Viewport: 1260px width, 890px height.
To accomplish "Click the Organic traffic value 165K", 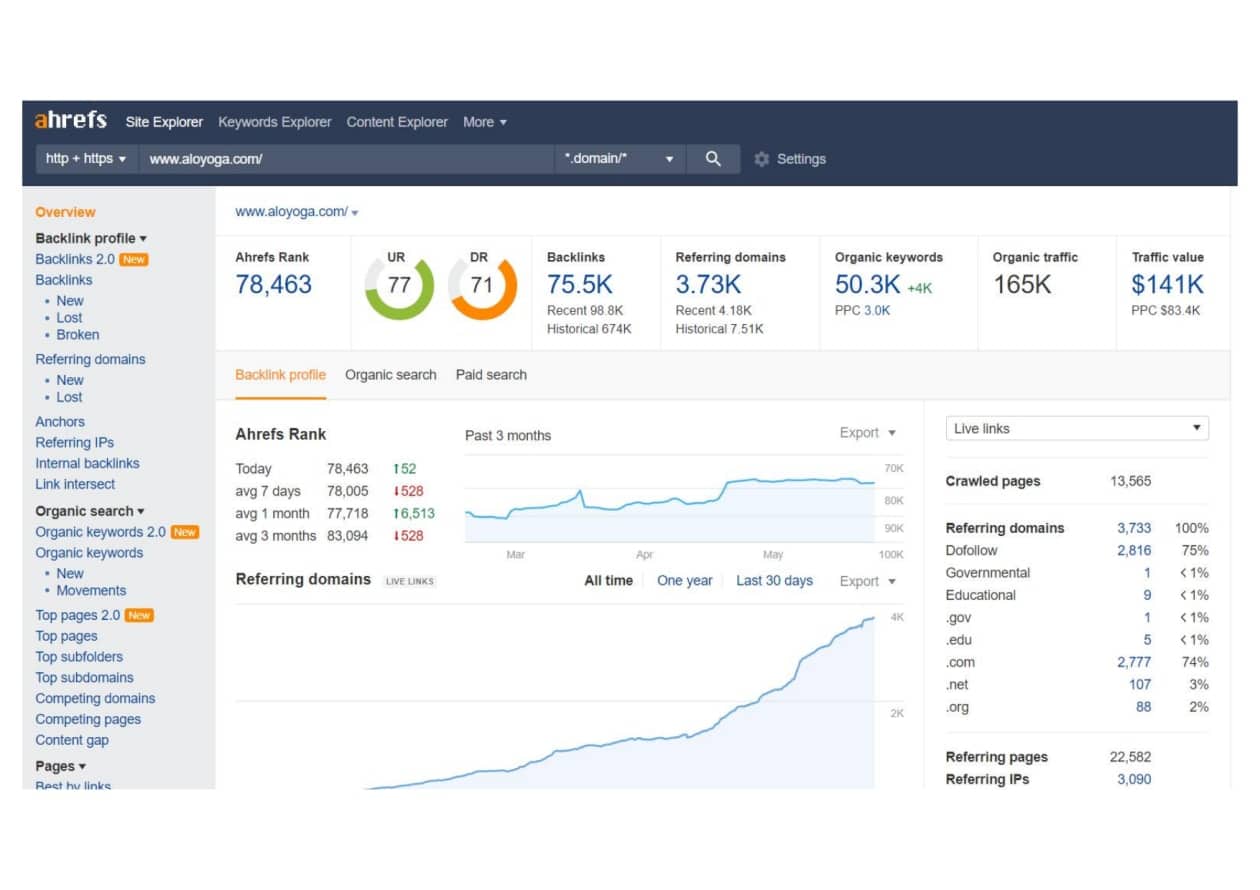I will click(x=1022, y=285).
